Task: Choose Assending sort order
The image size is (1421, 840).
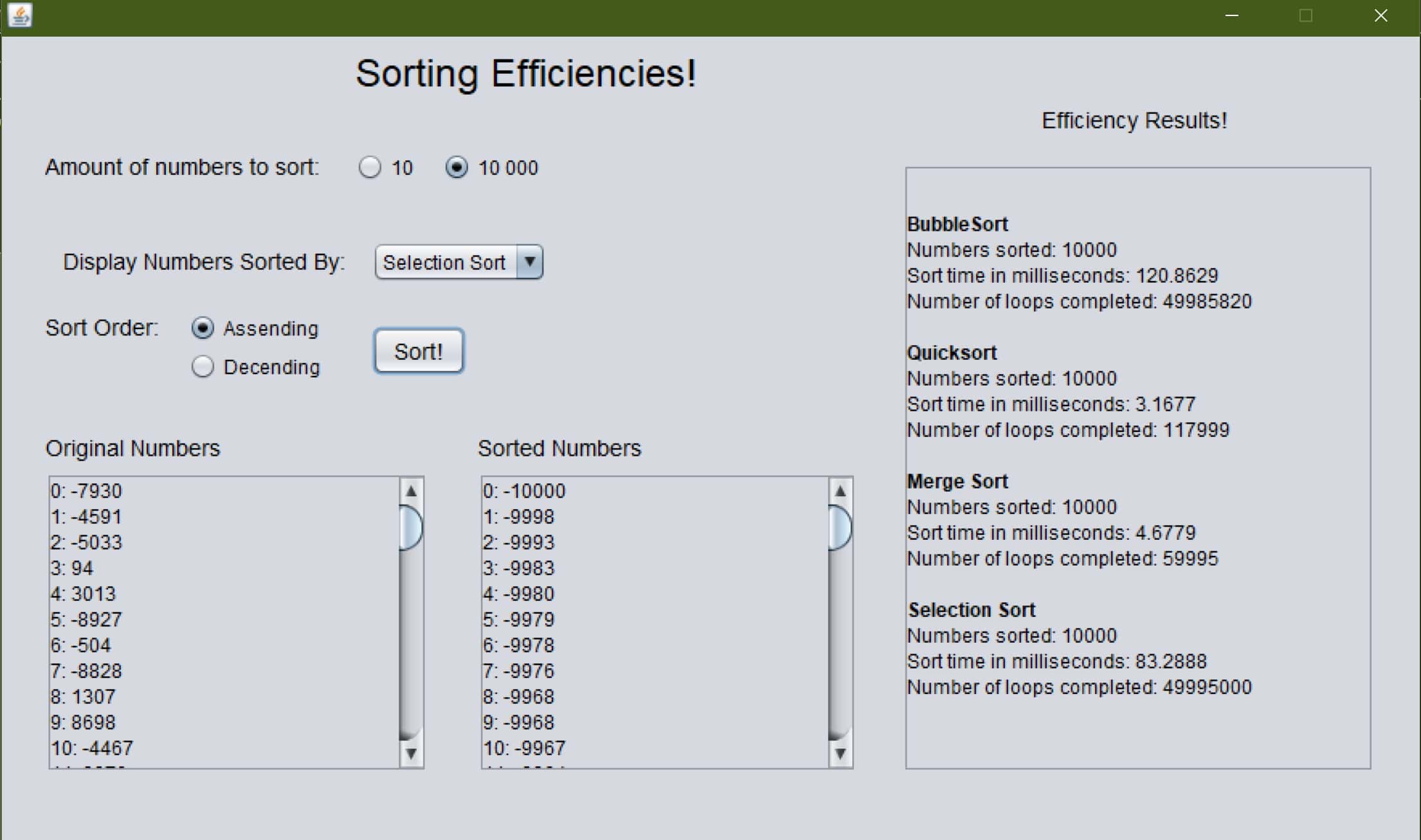Action: 203,328
